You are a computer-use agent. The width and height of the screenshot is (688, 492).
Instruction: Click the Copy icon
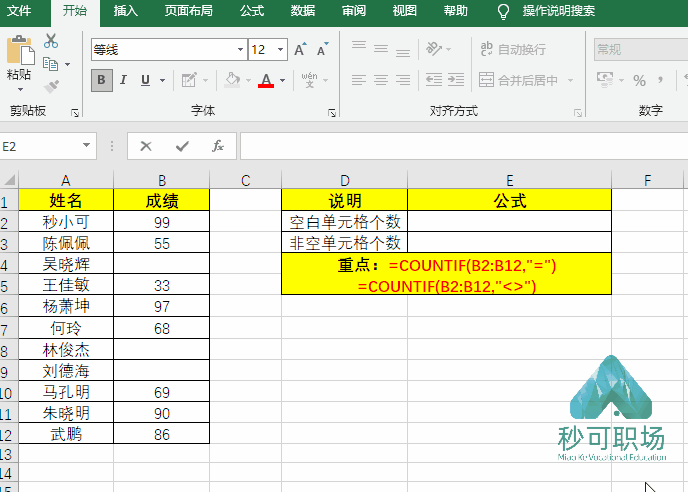[x=50, y=64]
